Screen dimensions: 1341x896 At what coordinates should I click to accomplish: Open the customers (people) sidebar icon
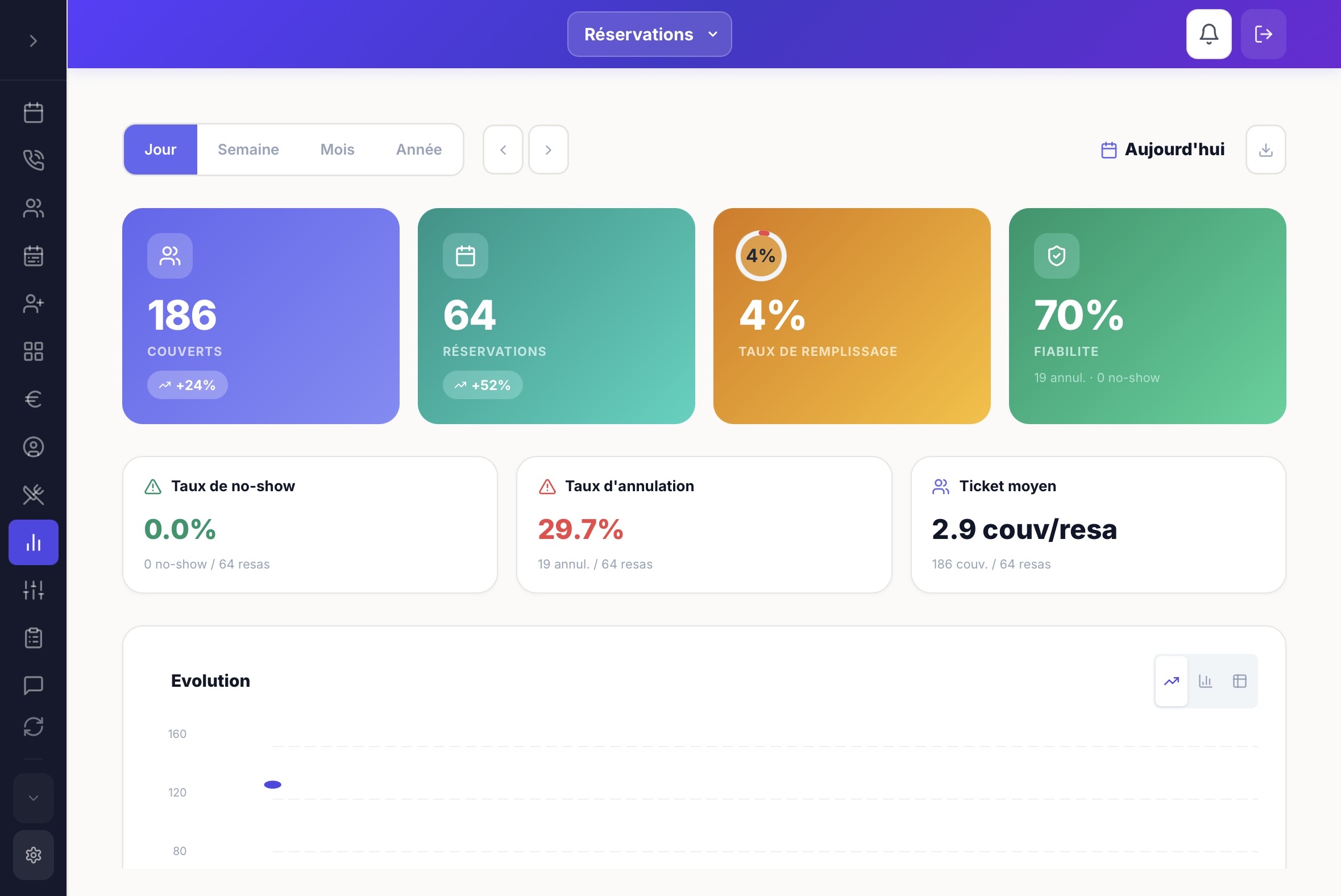[x=33, y=208]
